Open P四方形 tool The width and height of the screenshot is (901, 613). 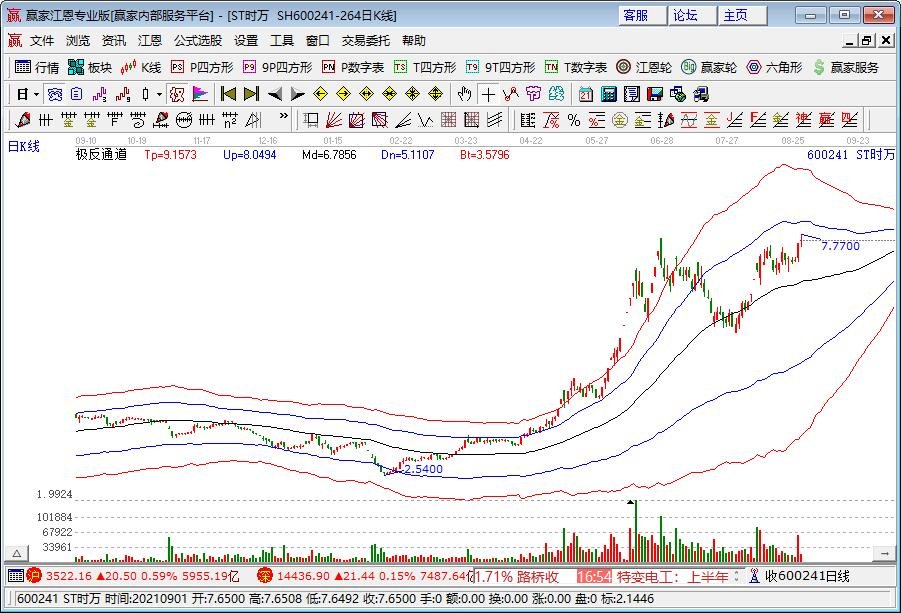(x=203, y=67)
